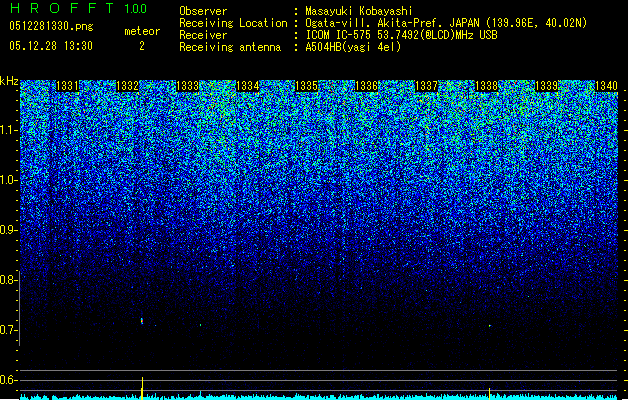
Task: Click the tall yellow signal spike at 1332
Action: coord(142,388)
